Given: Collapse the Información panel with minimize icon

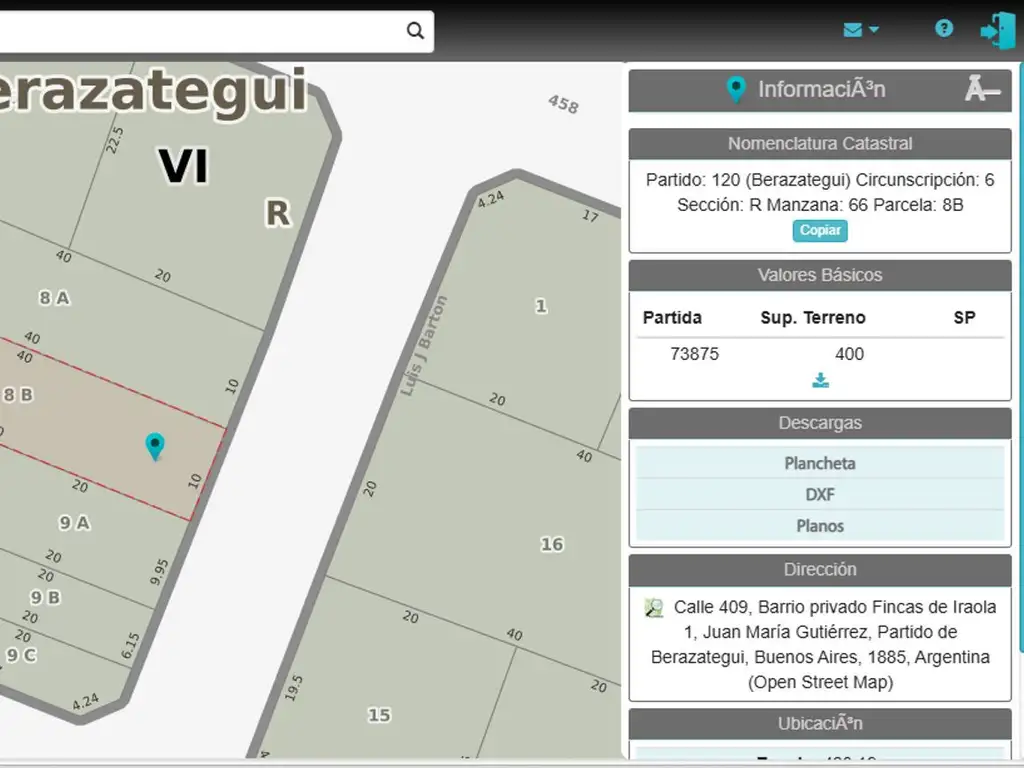Looking at the screenshot, I should coord(981,90).
